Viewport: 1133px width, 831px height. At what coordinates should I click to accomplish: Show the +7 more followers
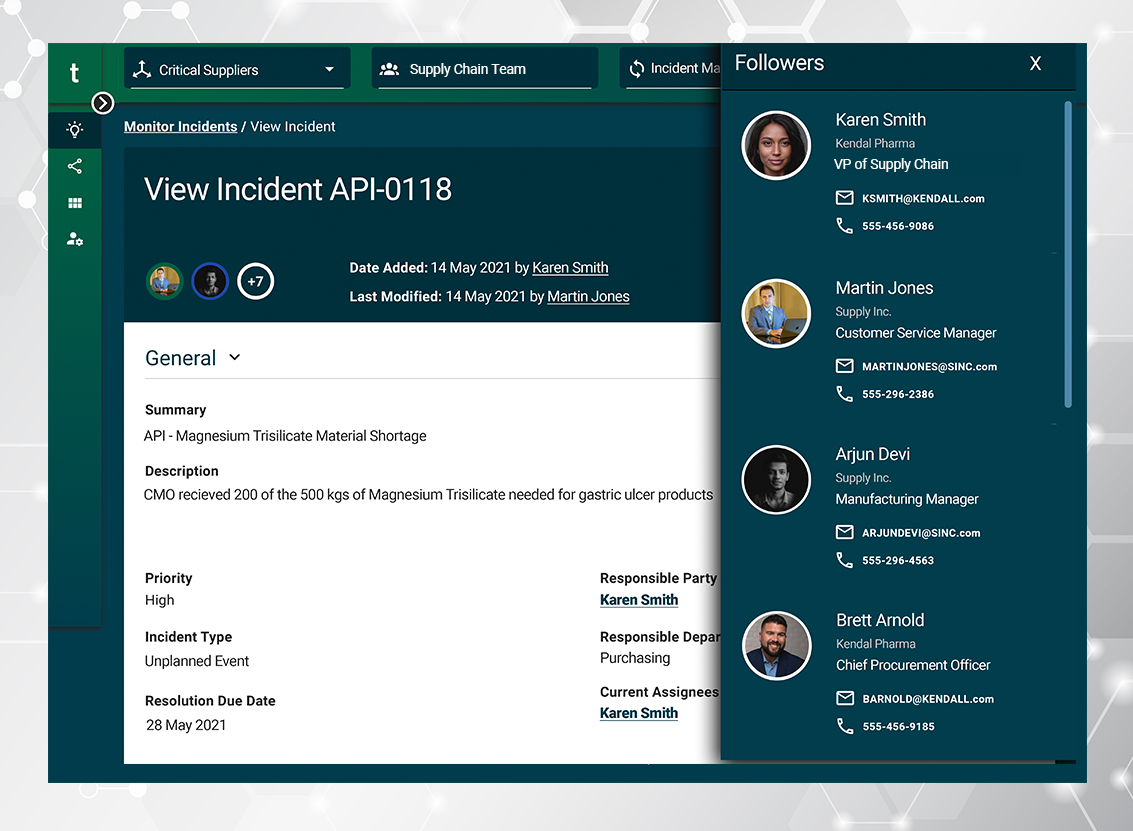tap(256, 281)
